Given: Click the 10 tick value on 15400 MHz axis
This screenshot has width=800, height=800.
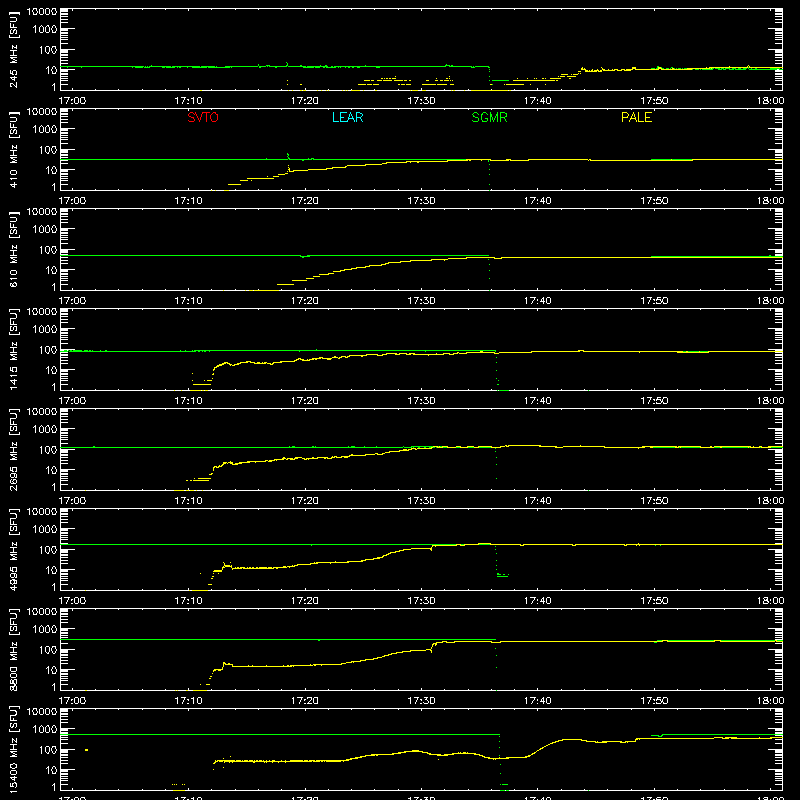Looking at the screenshot, I should click(x=51, y=770).
